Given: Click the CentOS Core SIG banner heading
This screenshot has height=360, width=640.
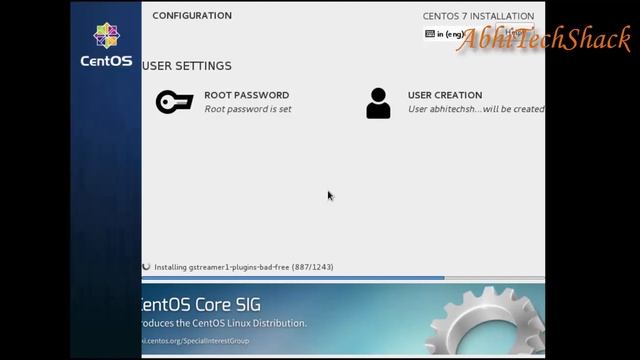Looking at the screenshot, I should click(201, 304).
